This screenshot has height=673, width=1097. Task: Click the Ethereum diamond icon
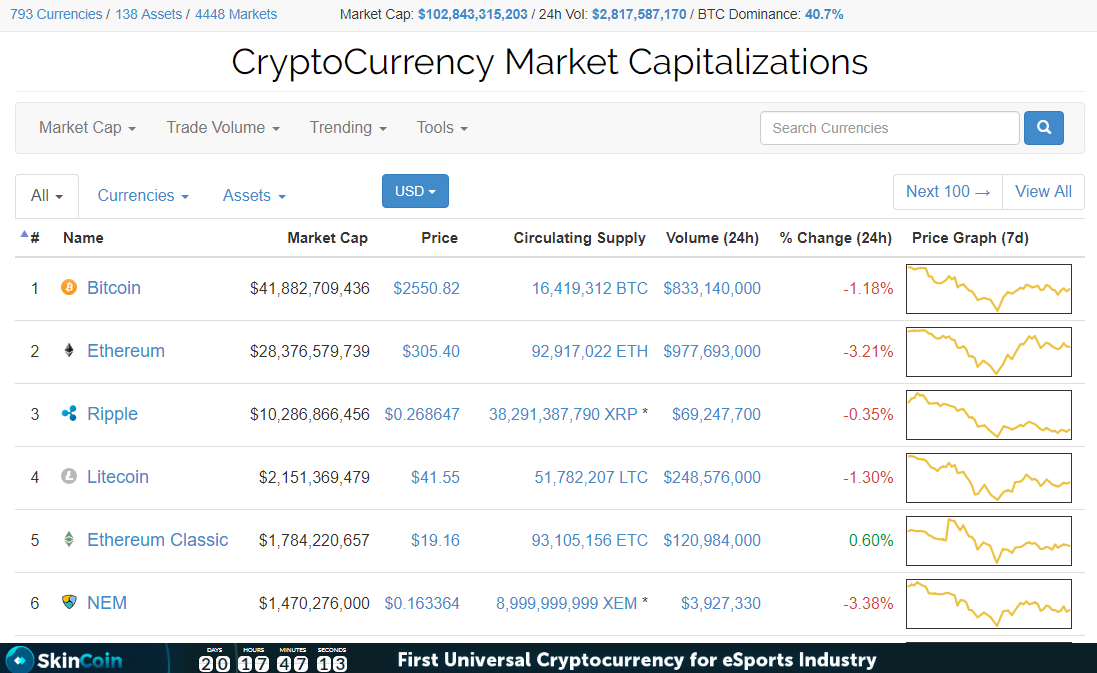click(x=69, y=351)
